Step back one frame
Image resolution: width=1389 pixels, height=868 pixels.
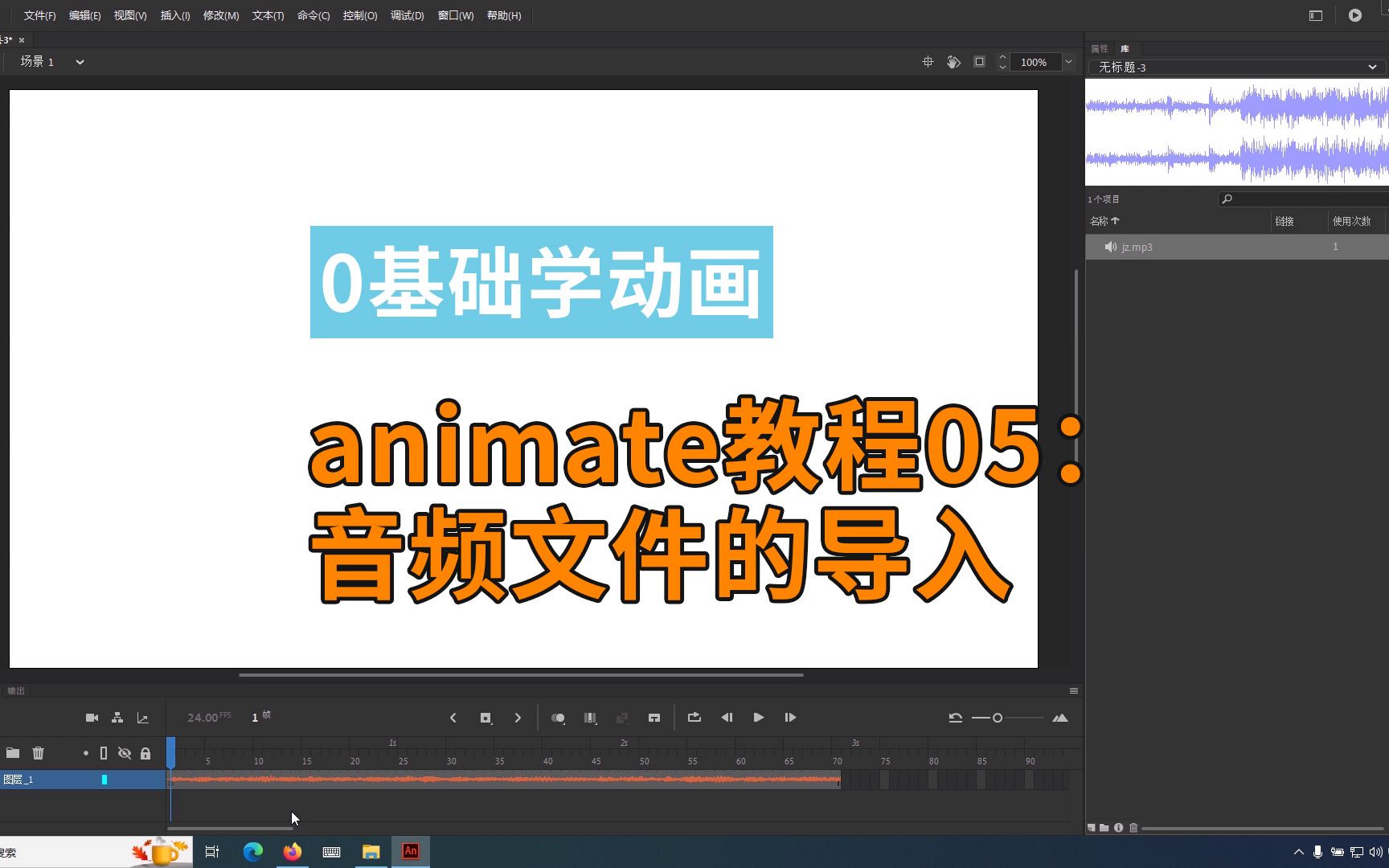click(727, 718)
